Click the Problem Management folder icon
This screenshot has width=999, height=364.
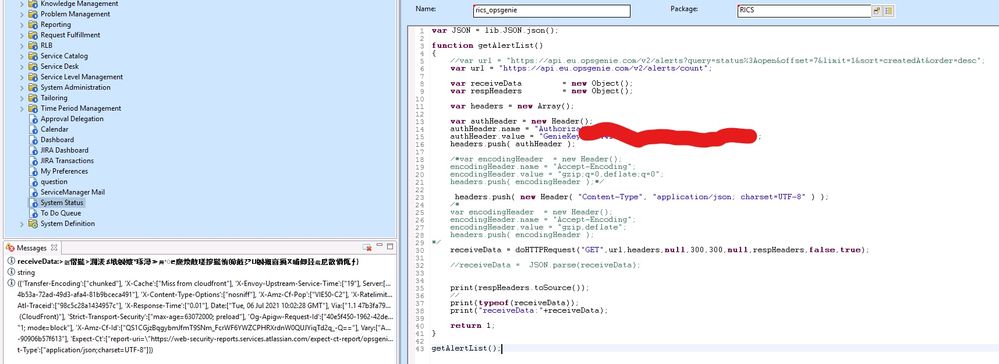[x=33, y=14]
